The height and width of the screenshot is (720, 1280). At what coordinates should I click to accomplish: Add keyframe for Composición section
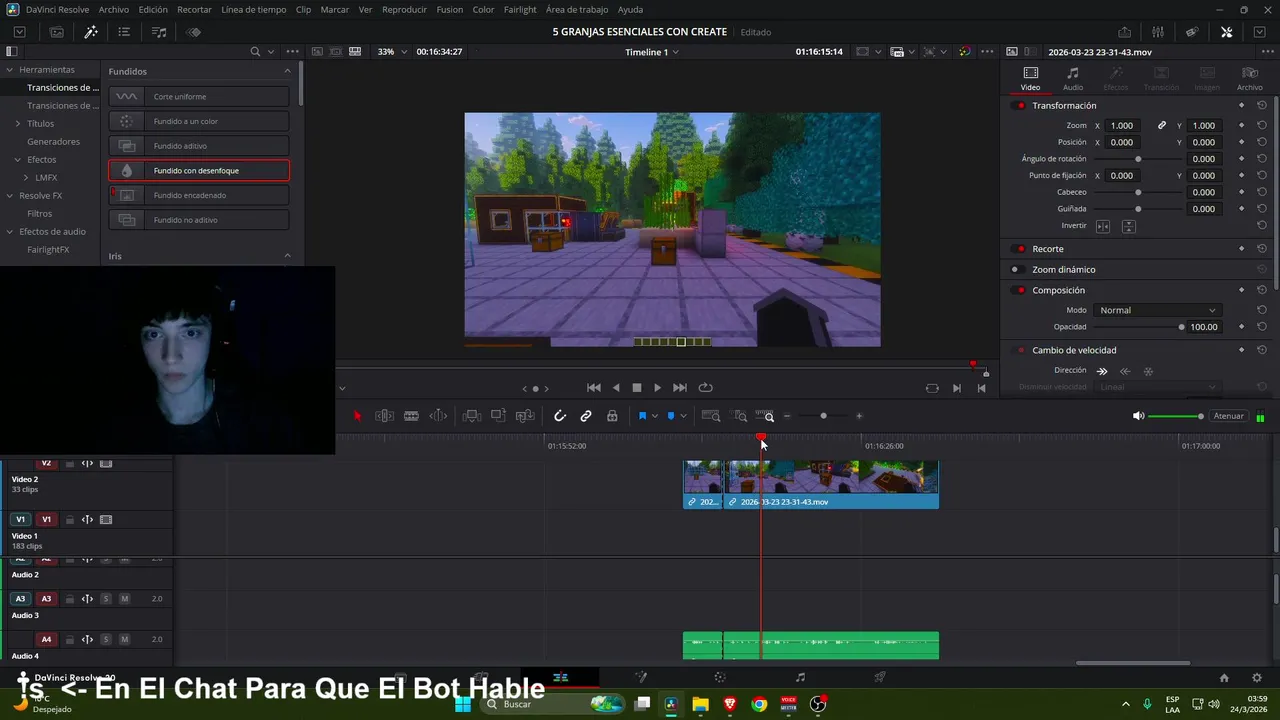click(x=1241, y=290)
